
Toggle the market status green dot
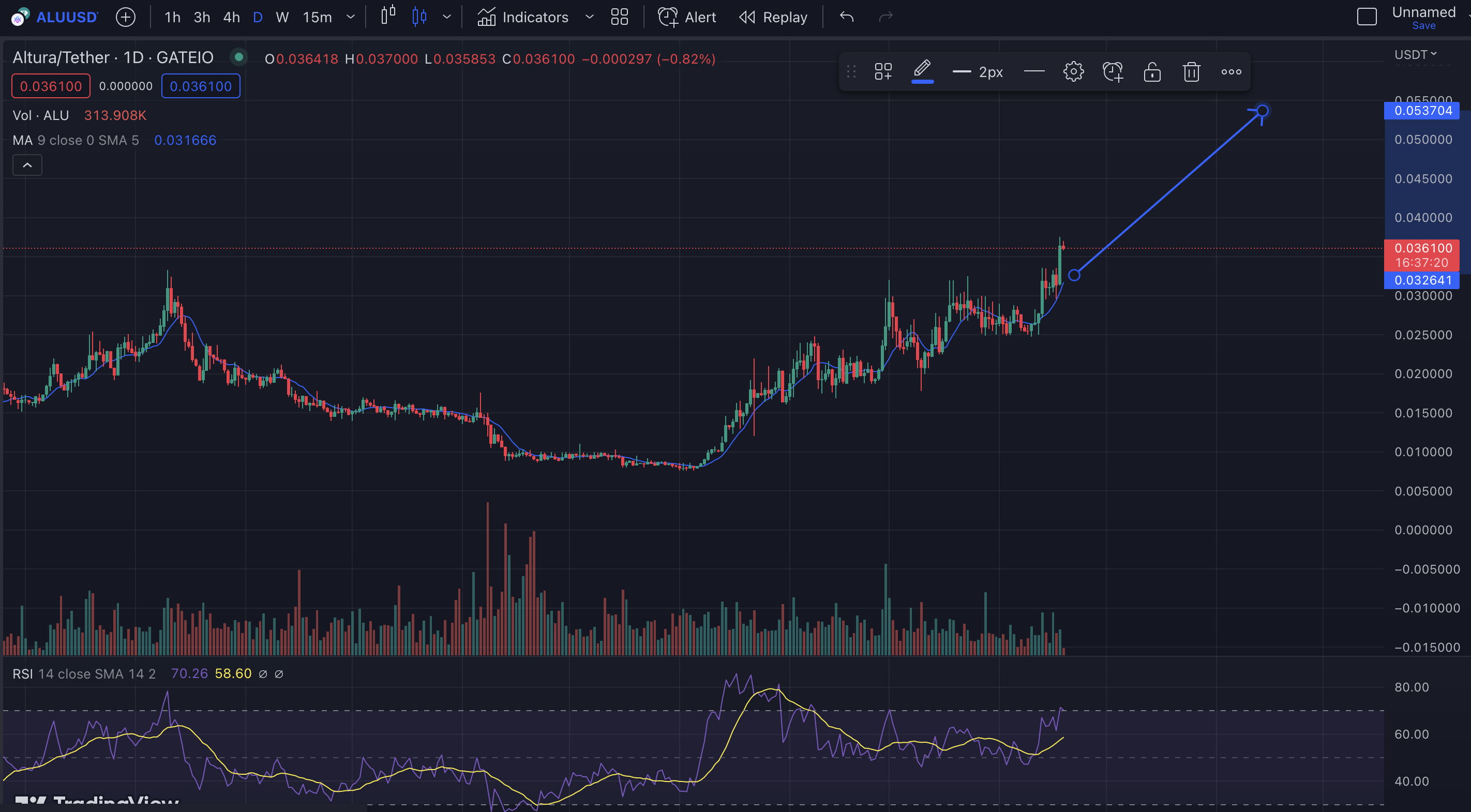tap(238, 56)
